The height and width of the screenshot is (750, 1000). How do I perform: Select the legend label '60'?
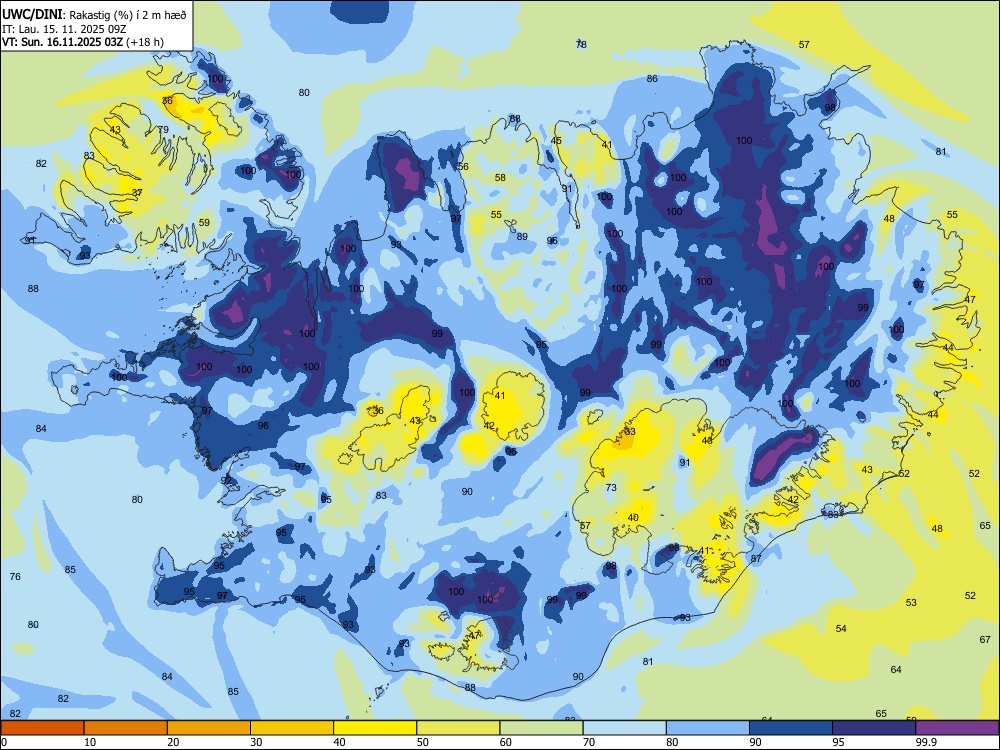506,742
